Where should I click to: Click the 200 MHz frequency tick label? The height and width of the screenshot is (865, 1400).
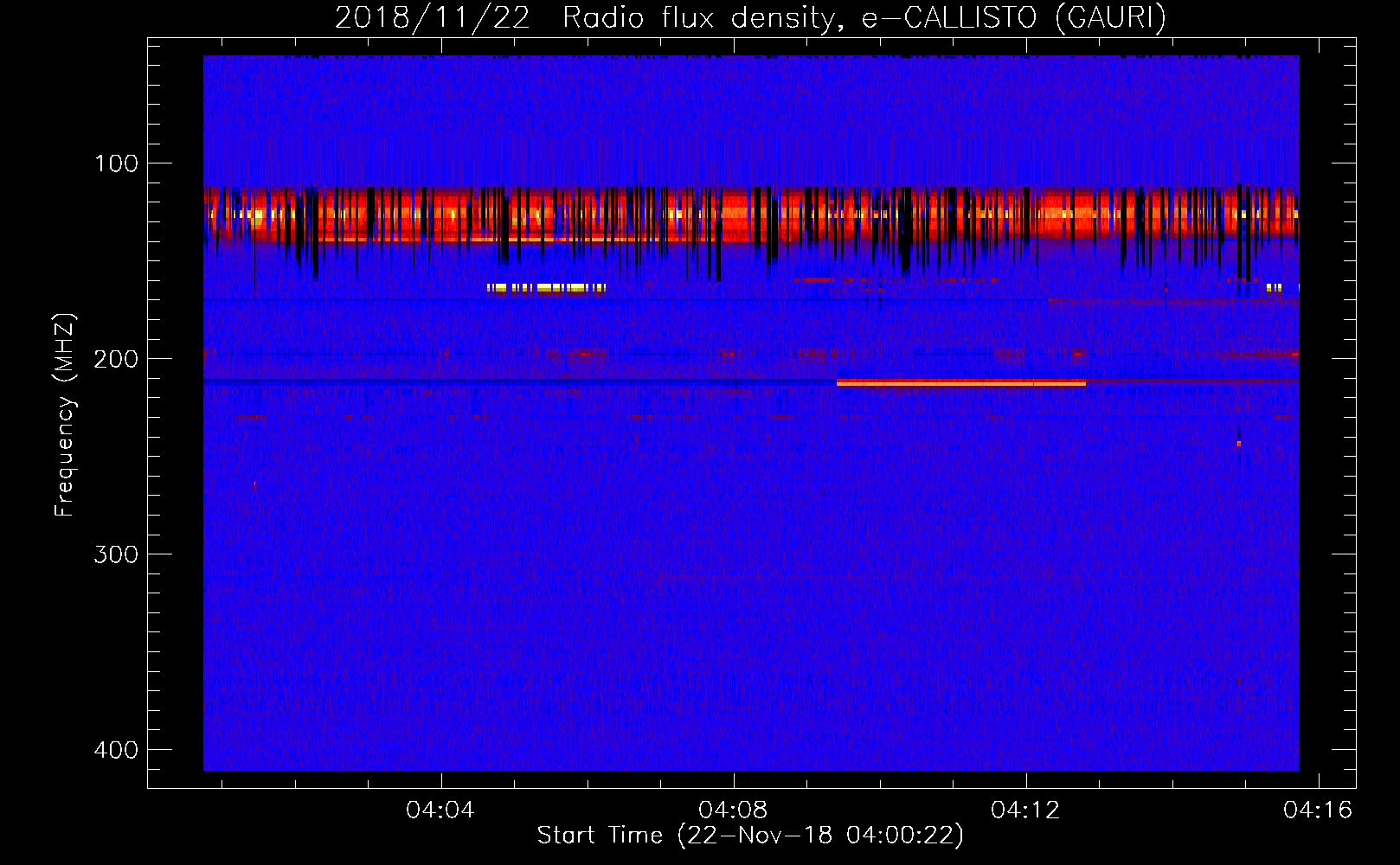pos(116,359)
